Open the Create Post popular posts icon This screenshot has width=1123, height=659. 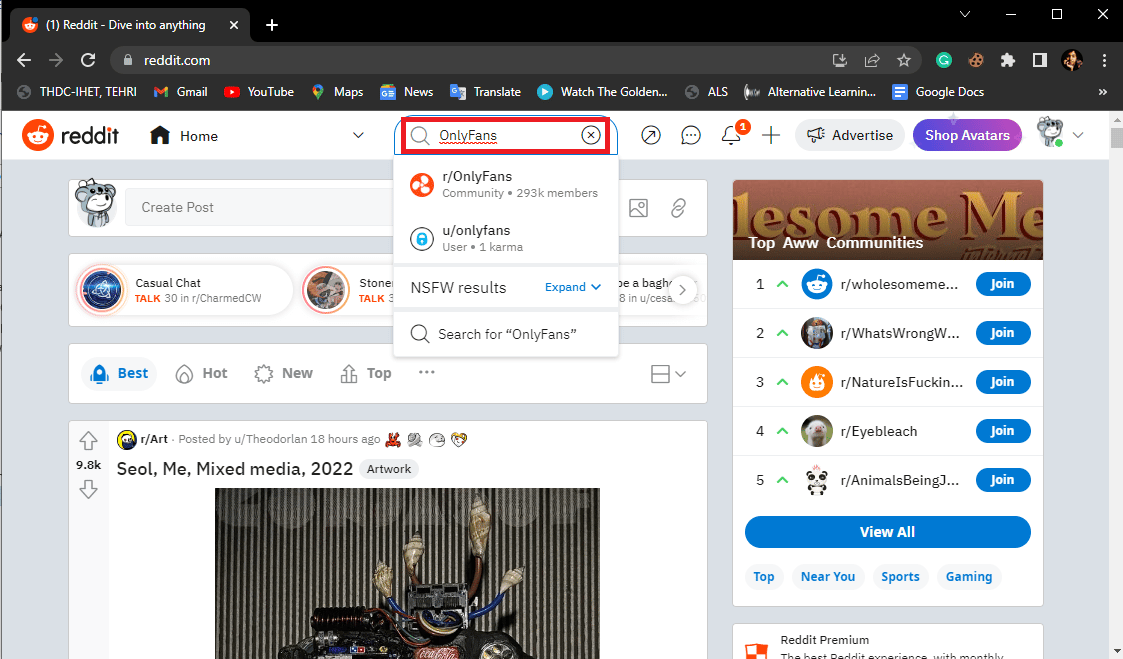click(x=651, y=134)
